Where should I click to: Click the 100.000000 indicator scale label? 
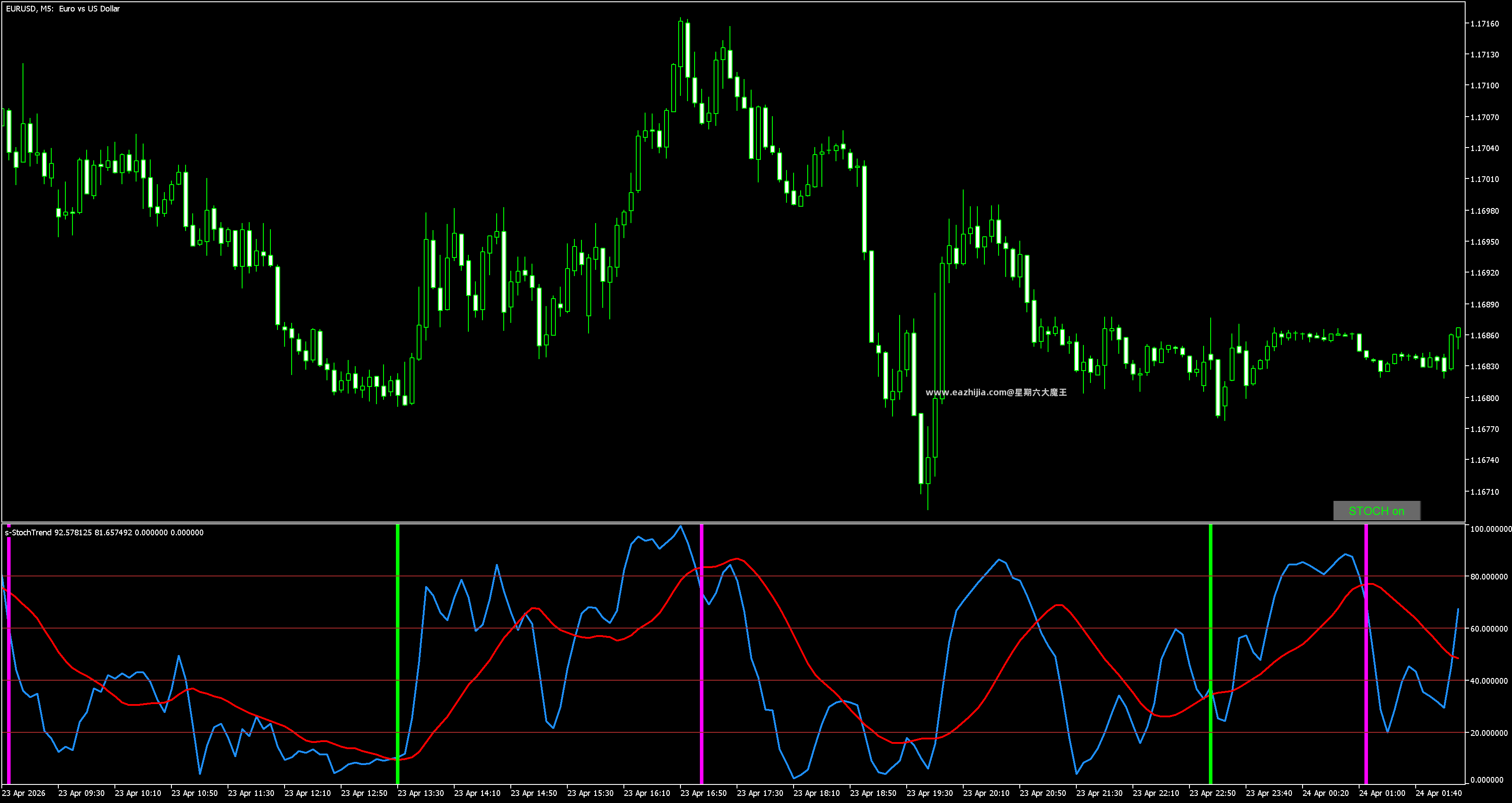tap(1490, 529)
